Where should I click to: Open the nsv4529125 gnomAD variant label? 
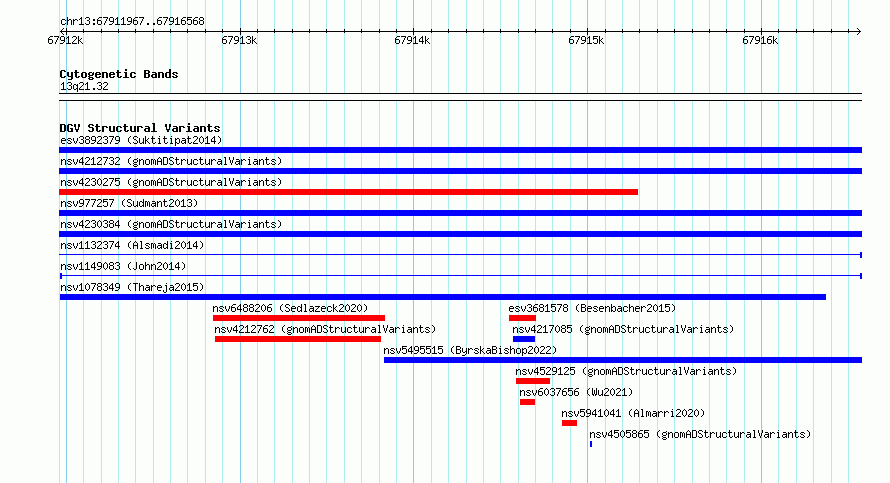click(x=626, y=371)
